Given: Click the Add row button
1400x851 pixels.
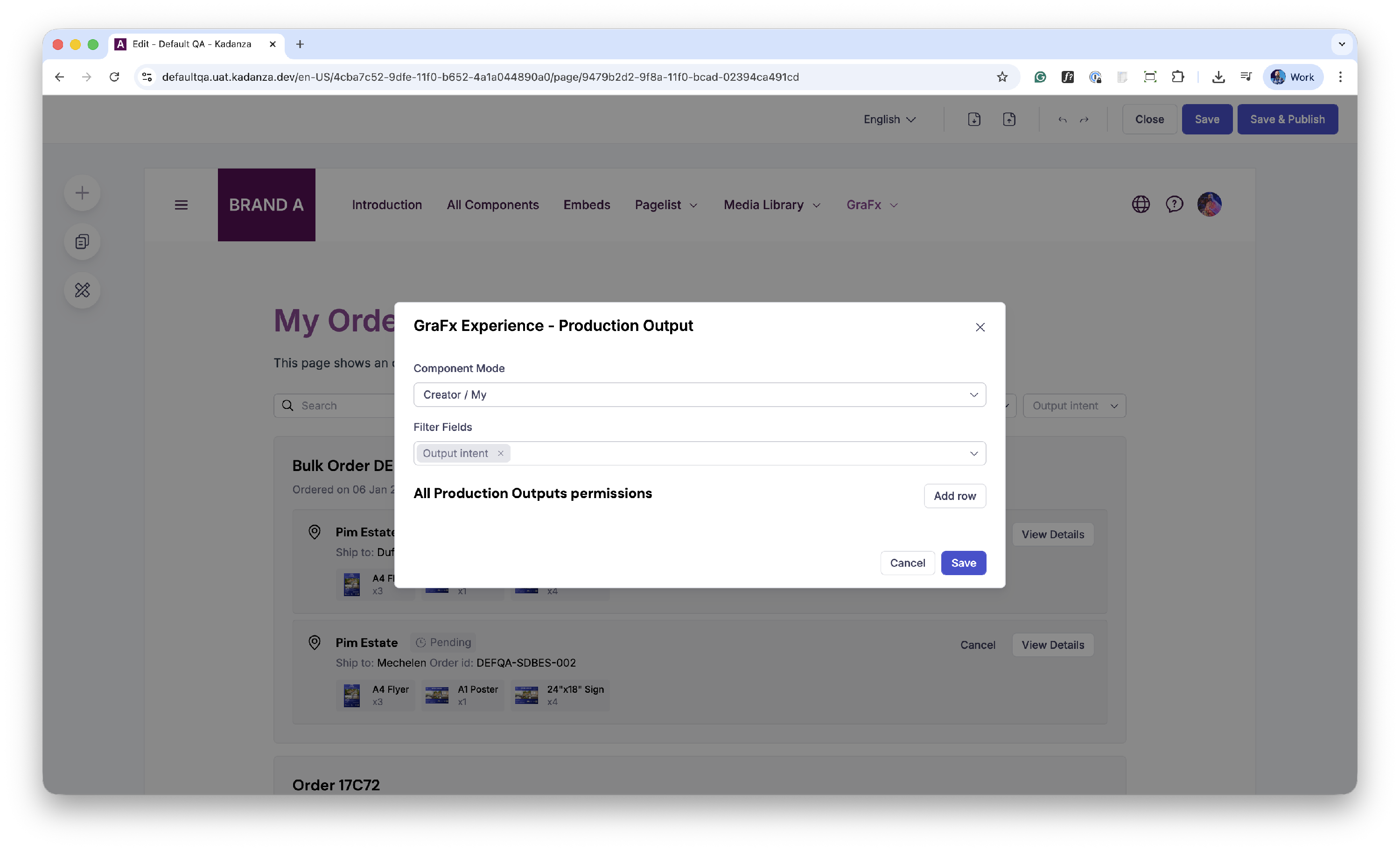Looking at the screenshot, I should pyautogui.click(x=954, y=496).
